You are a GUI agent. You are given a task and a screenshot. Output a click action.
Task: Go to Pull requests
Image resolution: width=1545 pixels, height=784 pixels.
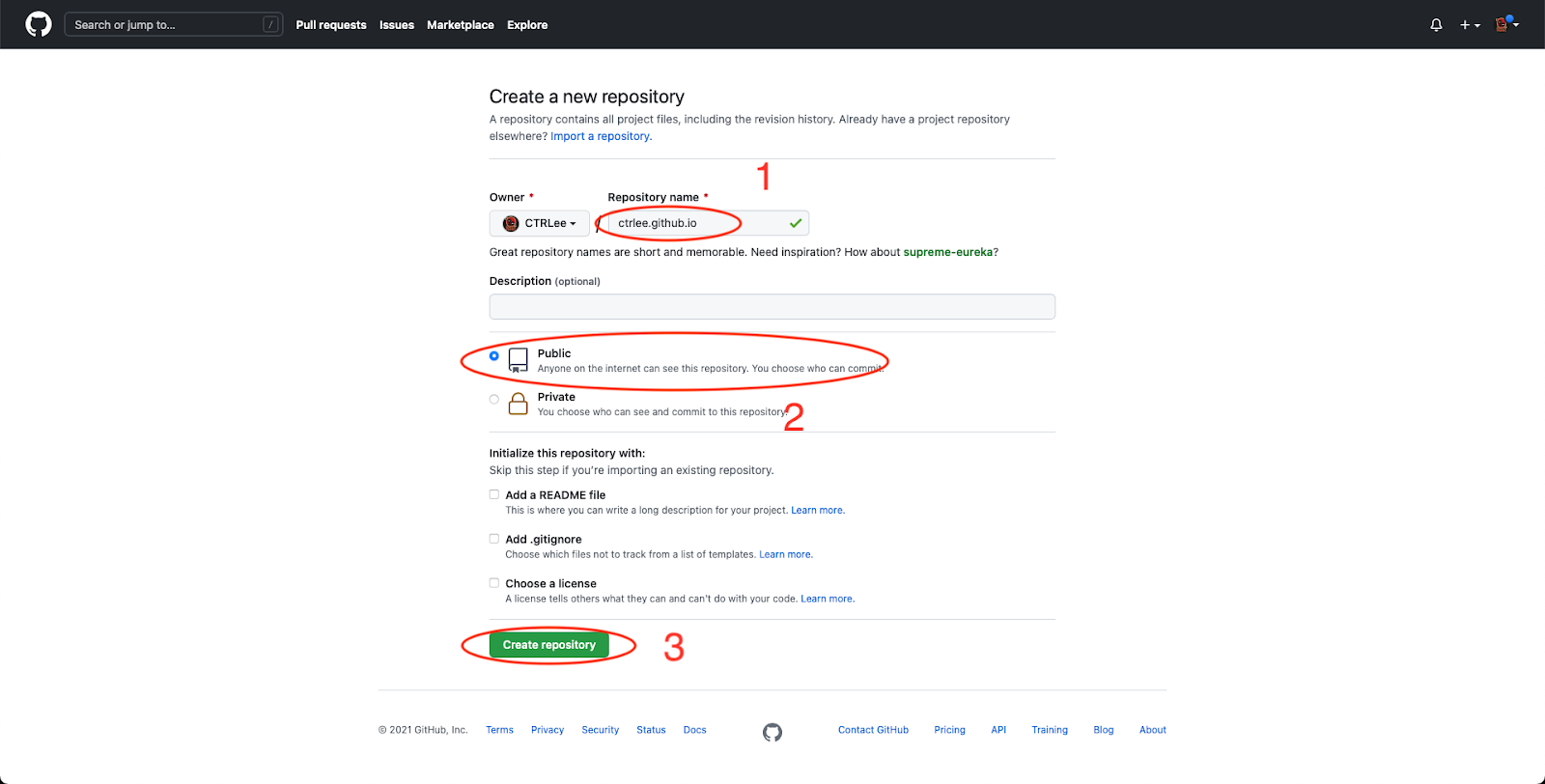pyautogui.click(x=331, y=25)
